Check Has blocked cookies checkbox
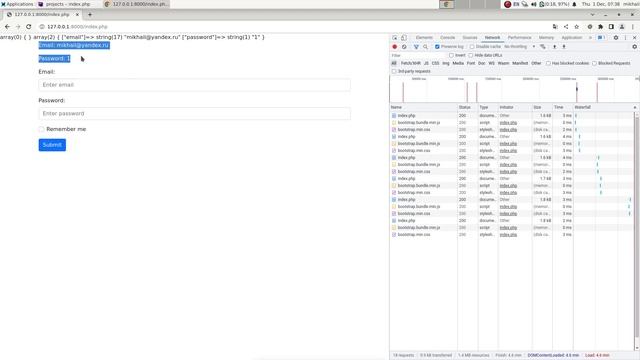The image size is (640, 360). pyautogui.click(x=548, y=63)
